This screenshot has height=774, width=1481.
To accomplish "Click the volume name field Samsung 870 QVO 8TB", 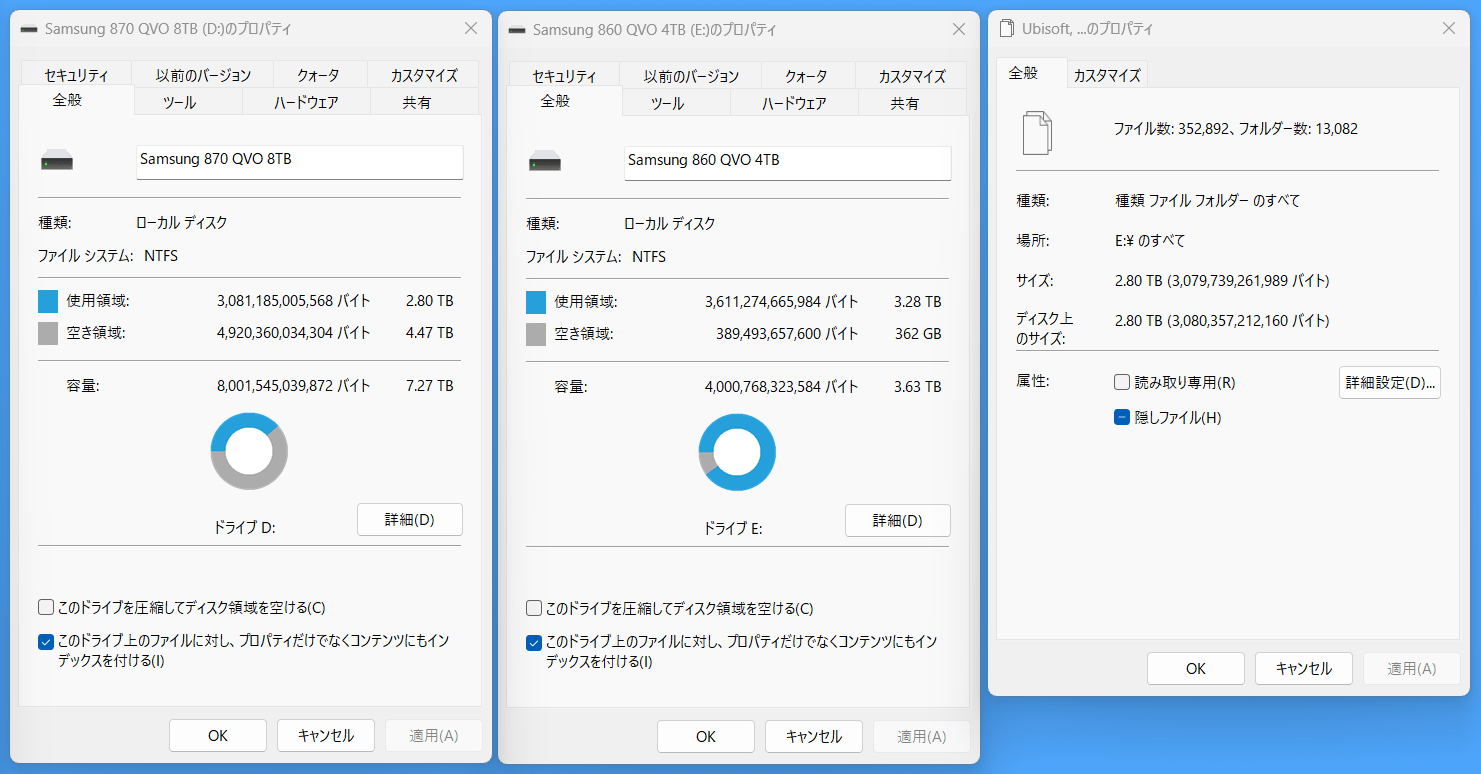I will tap(299, 162).
